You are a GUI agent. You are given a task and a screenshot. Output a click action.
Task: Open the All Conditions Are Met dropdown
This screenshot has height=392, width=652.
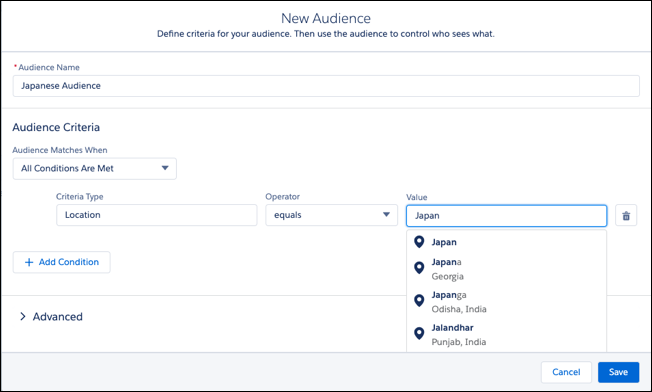pyautogui.click(x=94, y=168)
